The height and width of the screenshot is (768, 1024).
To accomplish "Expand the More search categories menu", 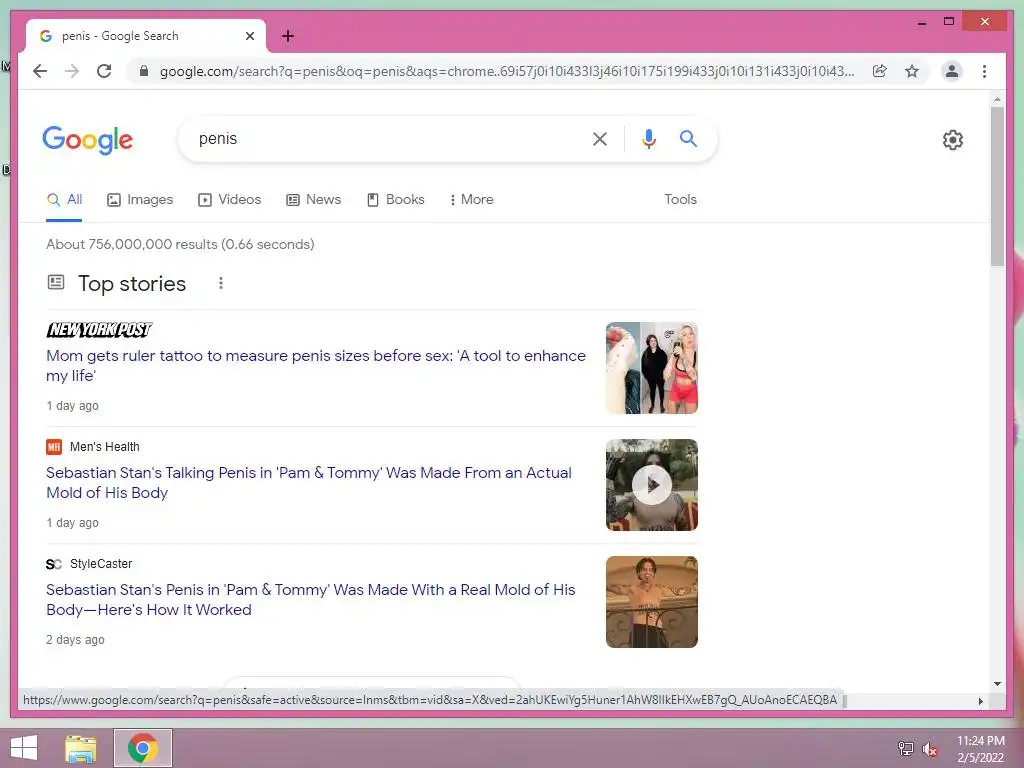I will (x=471, y=200).
